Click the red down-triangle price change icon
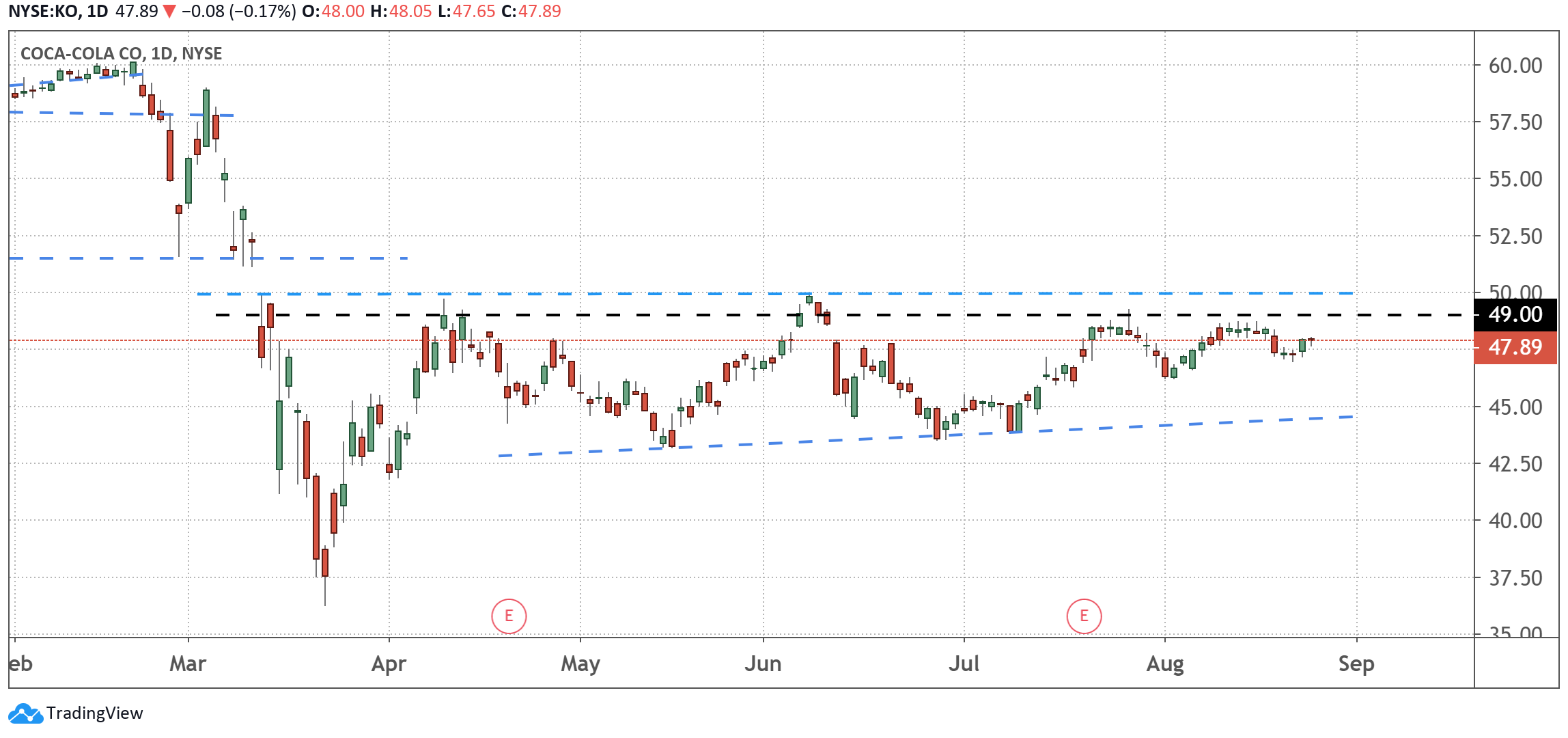 click(169, 12)
